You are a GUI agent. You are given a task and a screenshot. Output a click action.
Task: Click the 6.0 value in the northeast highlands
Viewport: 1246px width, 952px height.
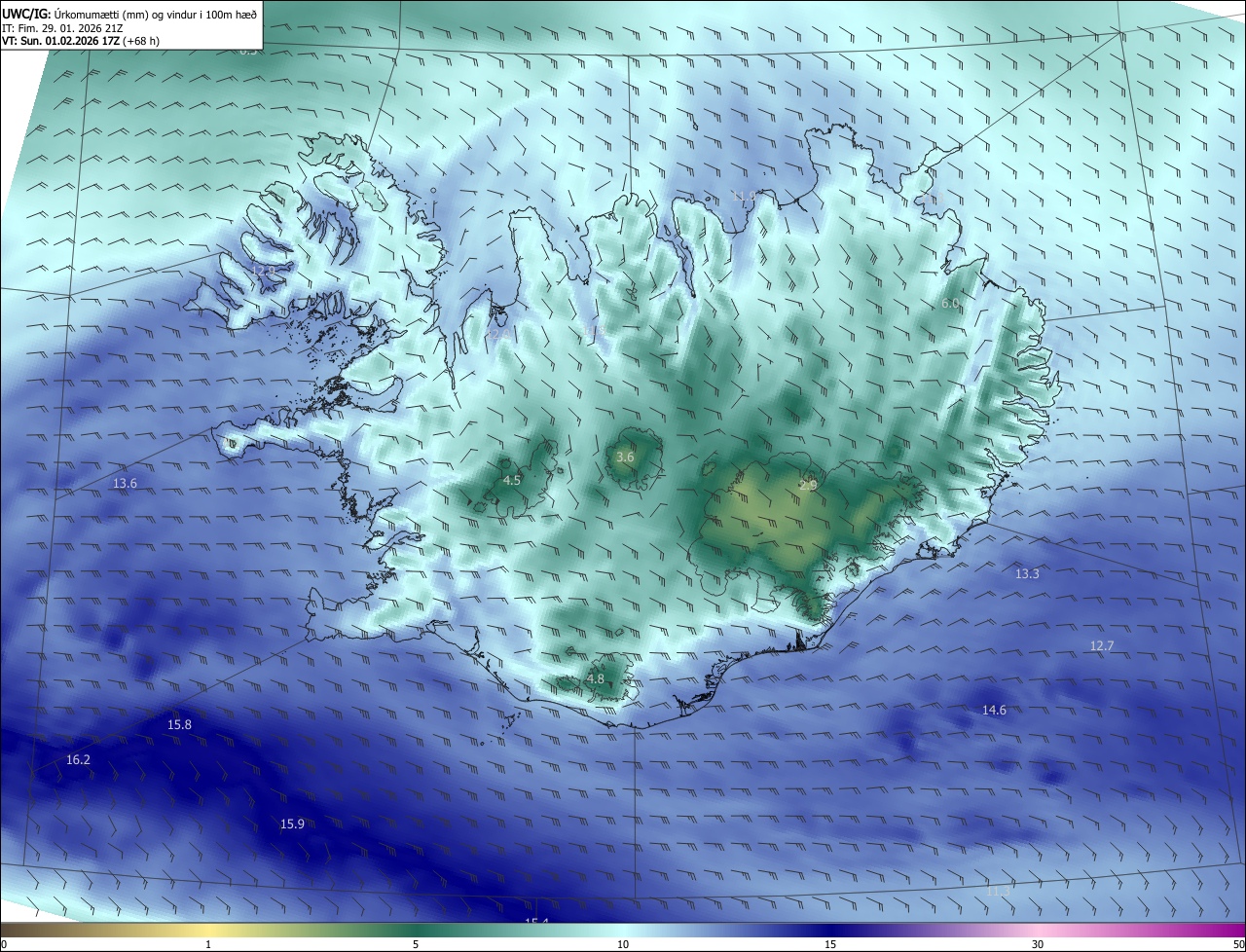pyautogui.click(x=950, y=303)
